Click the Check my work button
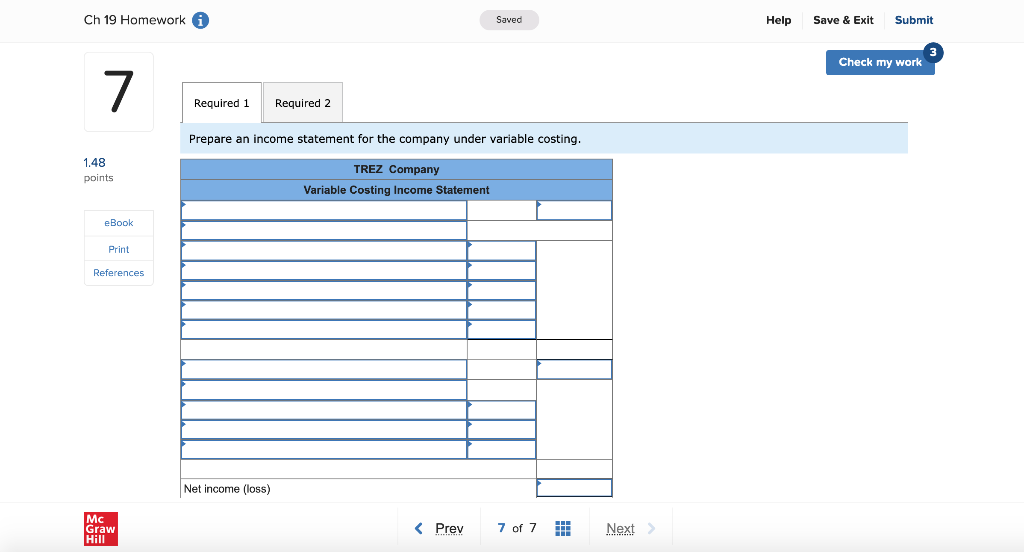Image resolution: width=1024 pixels, height=552 pixels. (x=880, y=62)
